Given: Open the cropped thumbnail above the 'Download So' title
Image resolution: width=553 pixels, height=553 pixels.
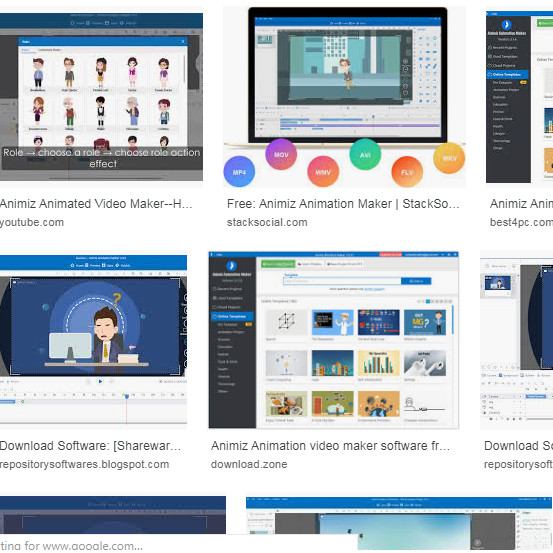Looking at the screenshot, I should (x=517, y=340).
